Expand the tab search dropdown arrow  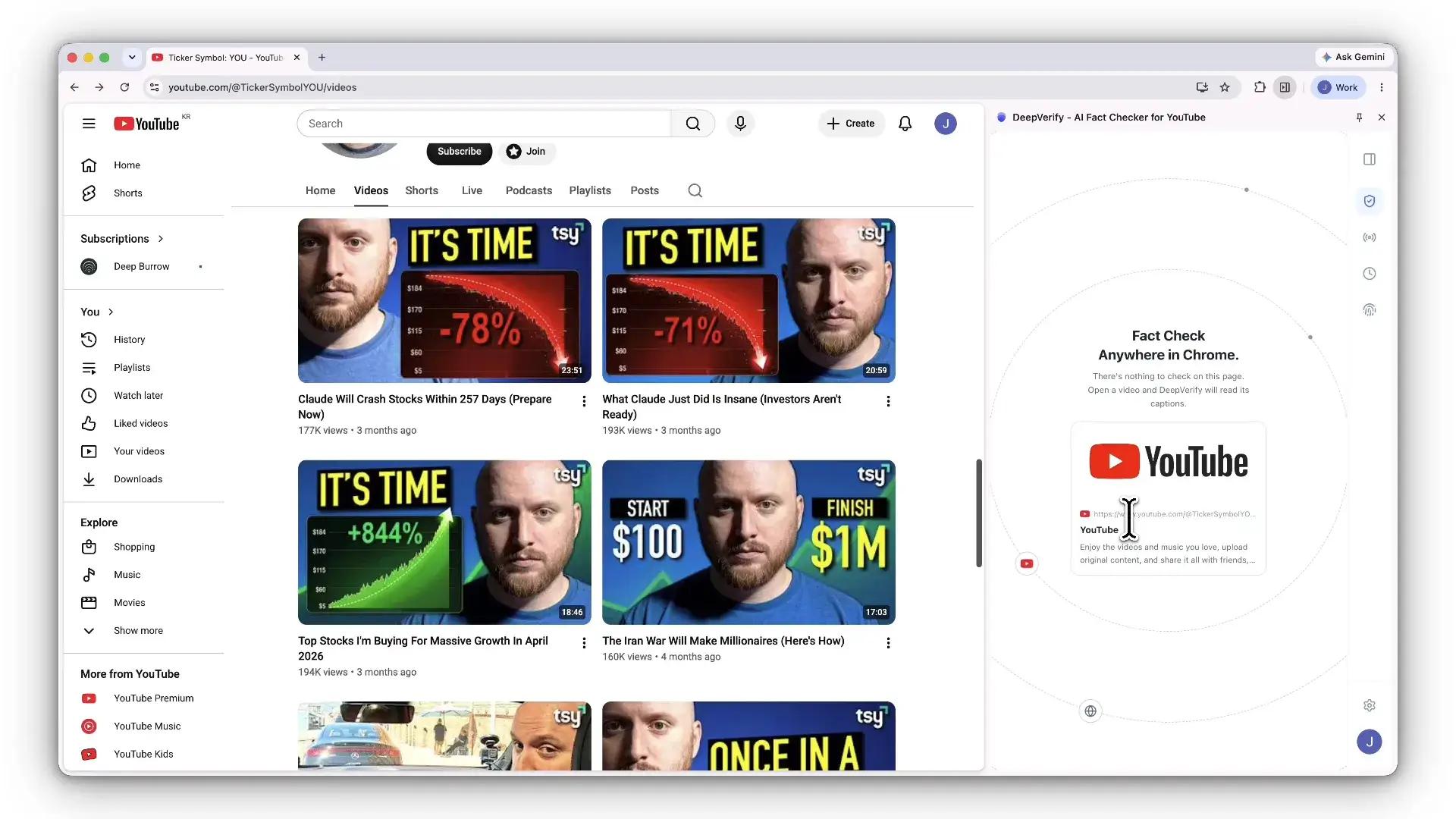[x=132, y=58]
